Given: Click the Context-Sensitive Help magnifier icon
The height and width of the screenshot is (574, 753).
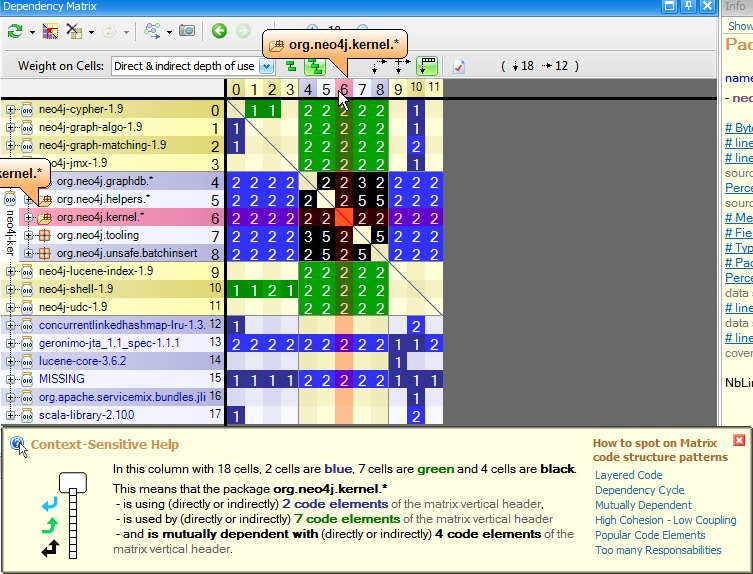Looking at the screenshot, I should click(18, 444).
